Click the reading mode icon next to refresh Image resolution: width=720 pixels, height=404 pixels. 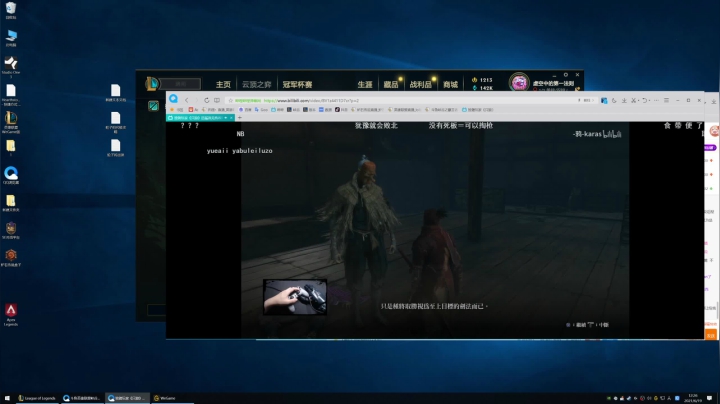click(217, 100)
